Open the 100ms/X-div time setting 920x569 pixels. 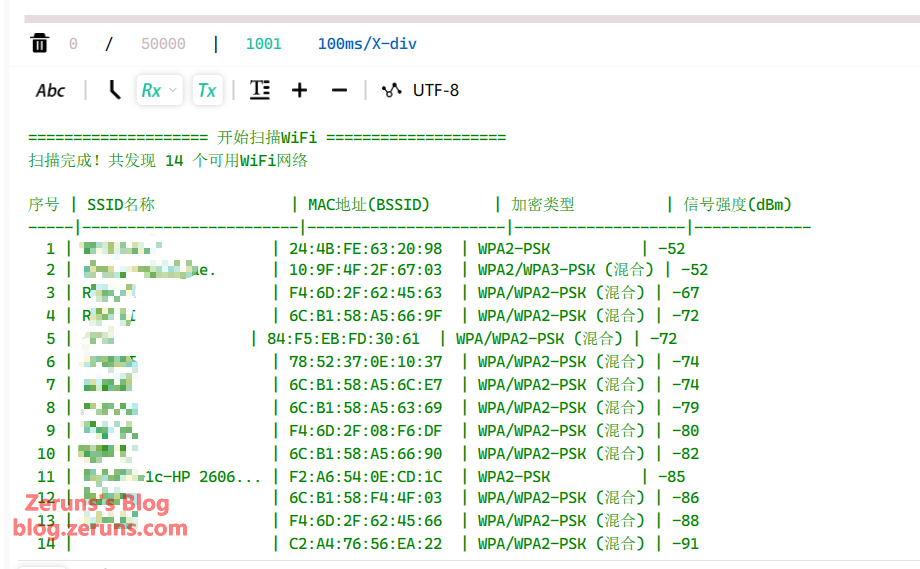click(367, 44)
